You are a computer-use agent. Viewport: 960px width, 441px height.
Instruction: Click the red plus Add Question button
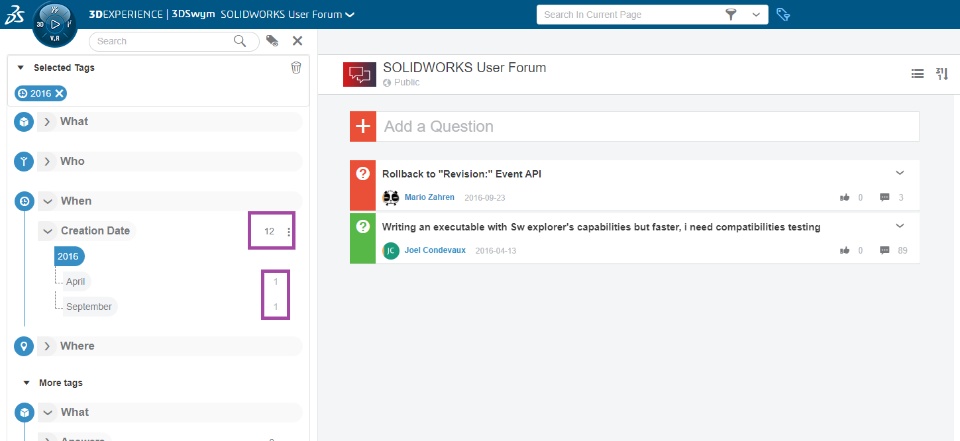coord(362,126)
